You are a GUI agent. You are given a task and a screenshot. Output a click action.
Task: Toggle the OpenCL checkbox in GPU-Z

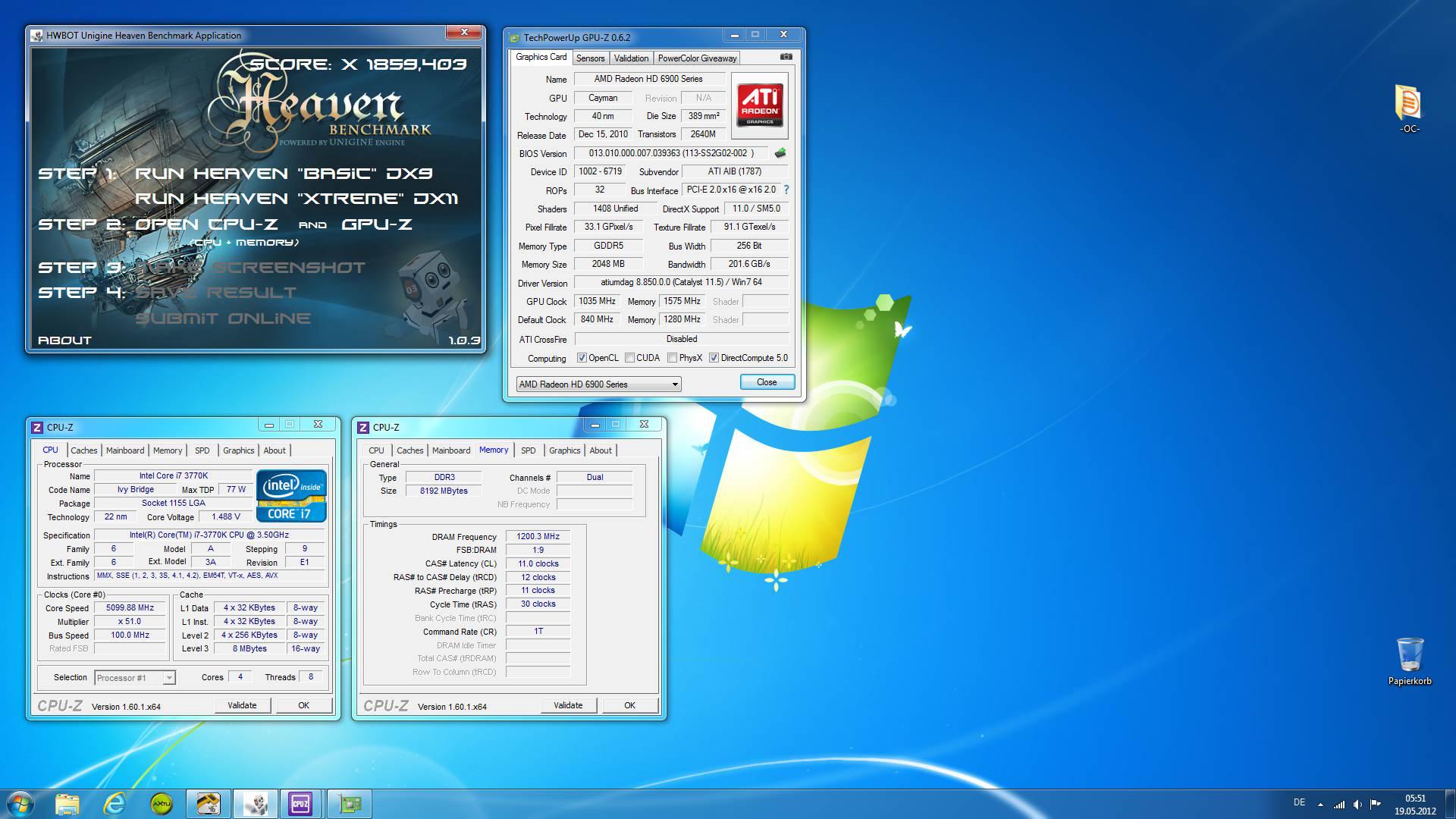pos(582,358)
